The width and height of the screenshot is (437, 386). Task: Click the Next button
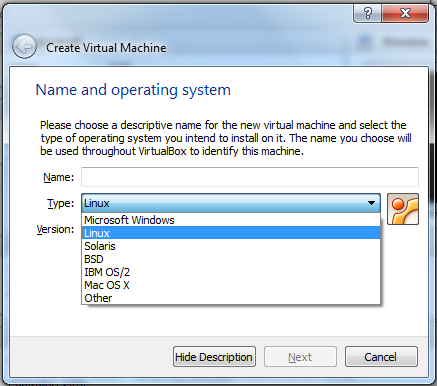pyautogui.click(x=300, y=357)
